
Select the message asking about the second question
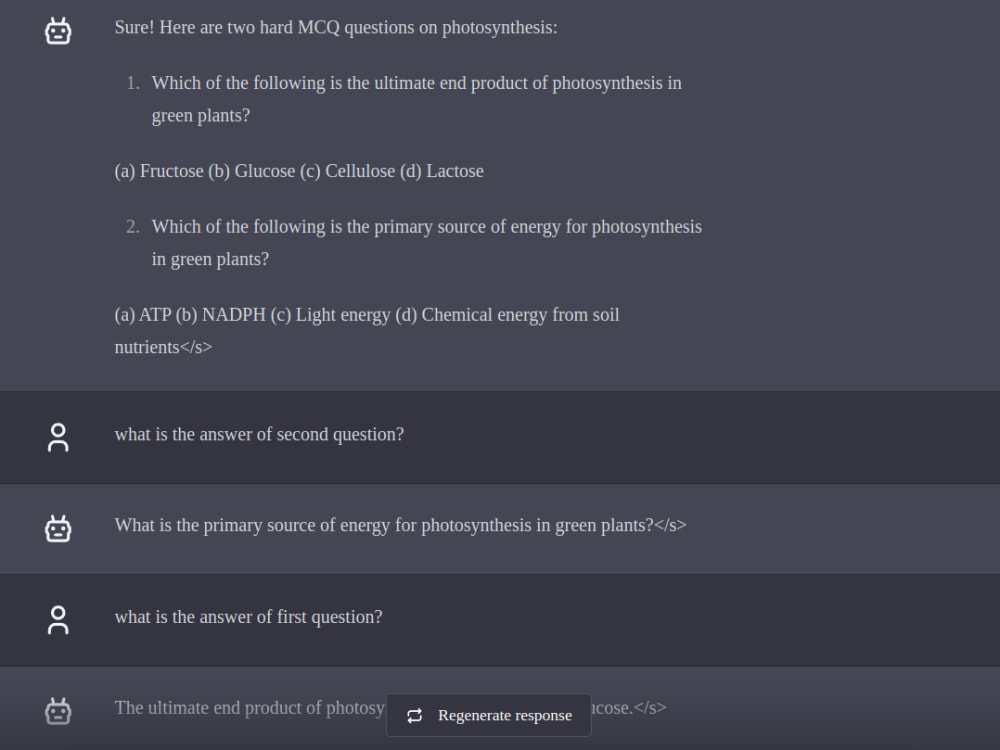259,434
